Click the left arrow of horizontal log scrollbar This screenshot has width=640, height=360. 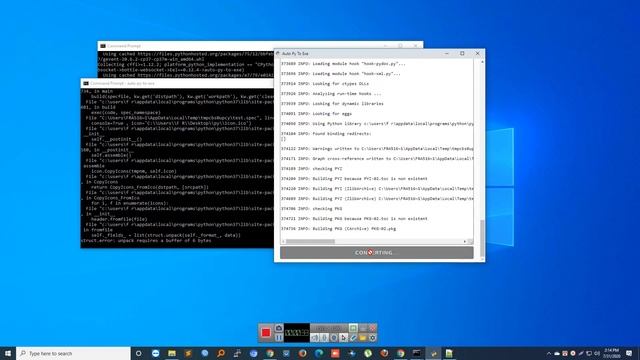pyautogui.click(x=283, y=242)
